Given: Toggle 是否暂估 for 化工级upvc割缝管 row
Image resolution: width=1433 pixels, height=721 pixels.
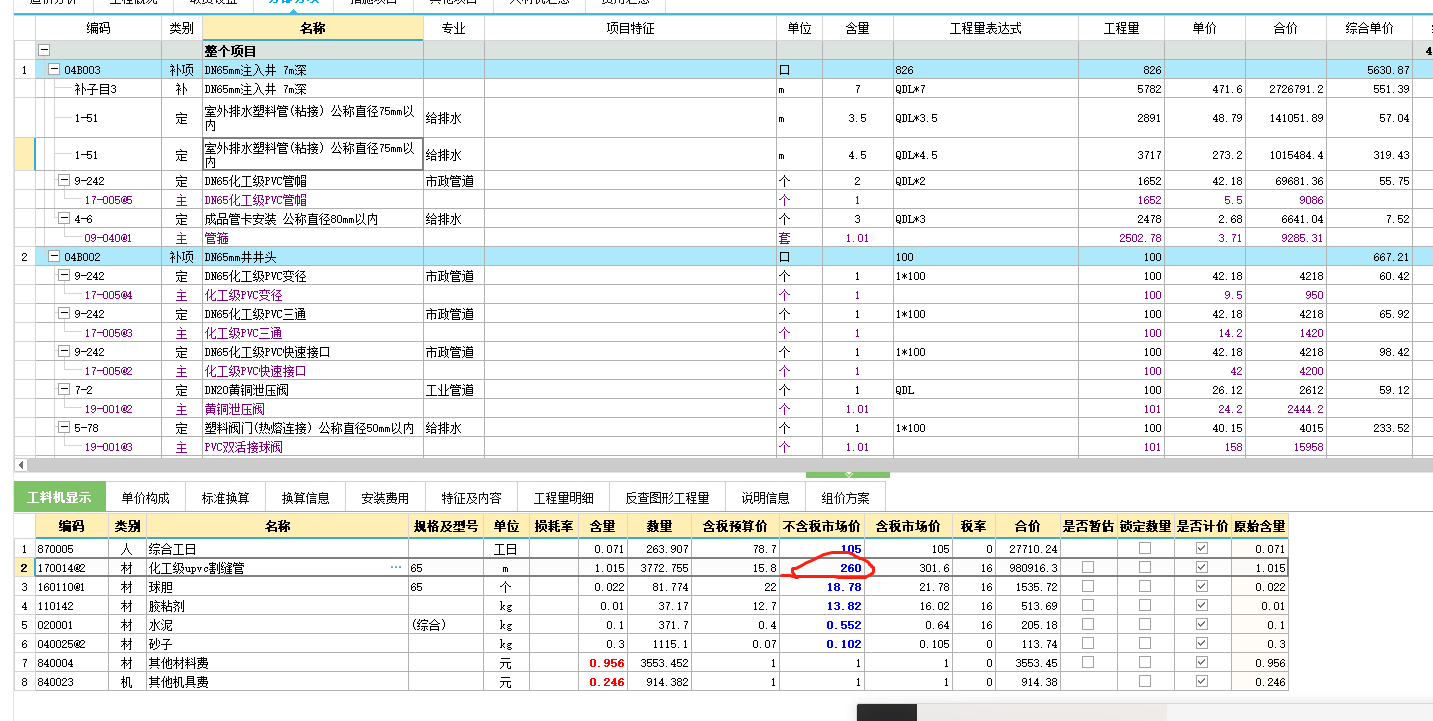Looking at the screenshot, I should click(x=1088, y=567).
